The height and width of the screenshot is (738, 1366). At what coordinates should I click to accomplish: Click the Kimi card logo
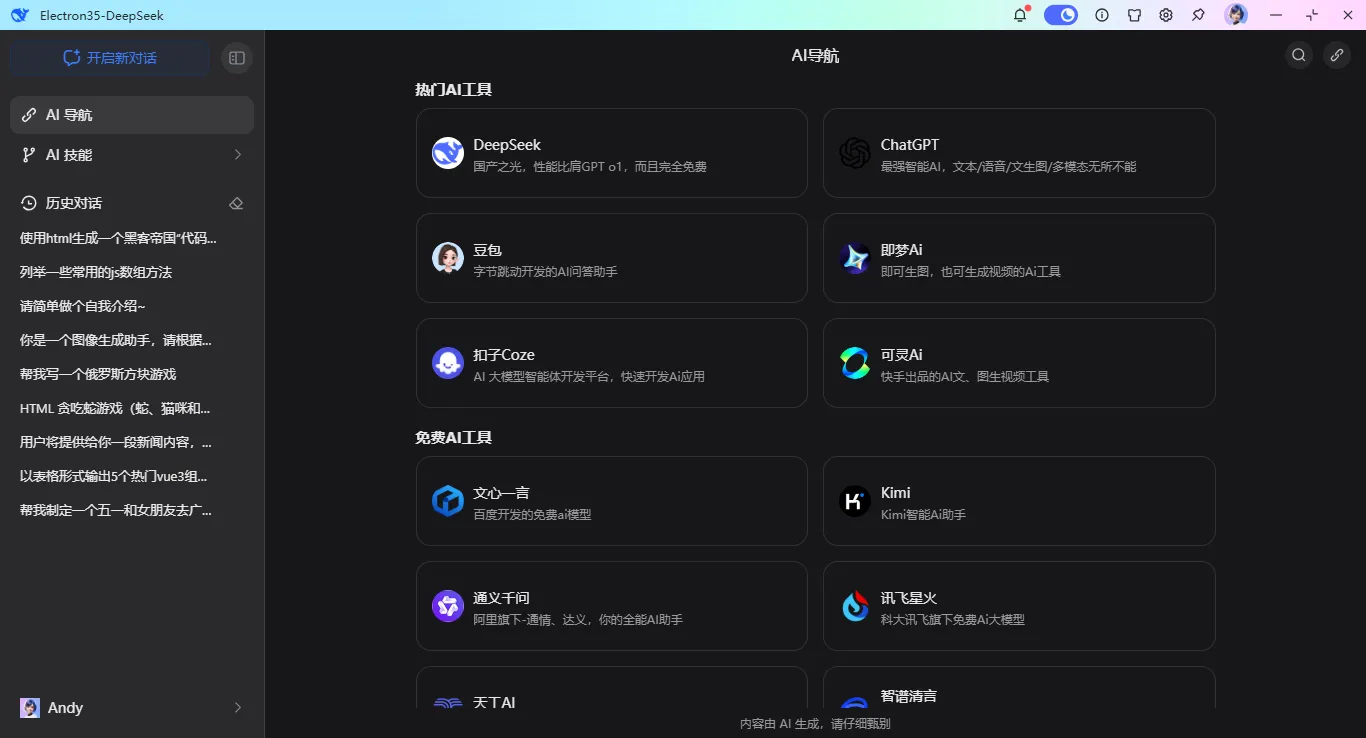[x=855, y=501]
